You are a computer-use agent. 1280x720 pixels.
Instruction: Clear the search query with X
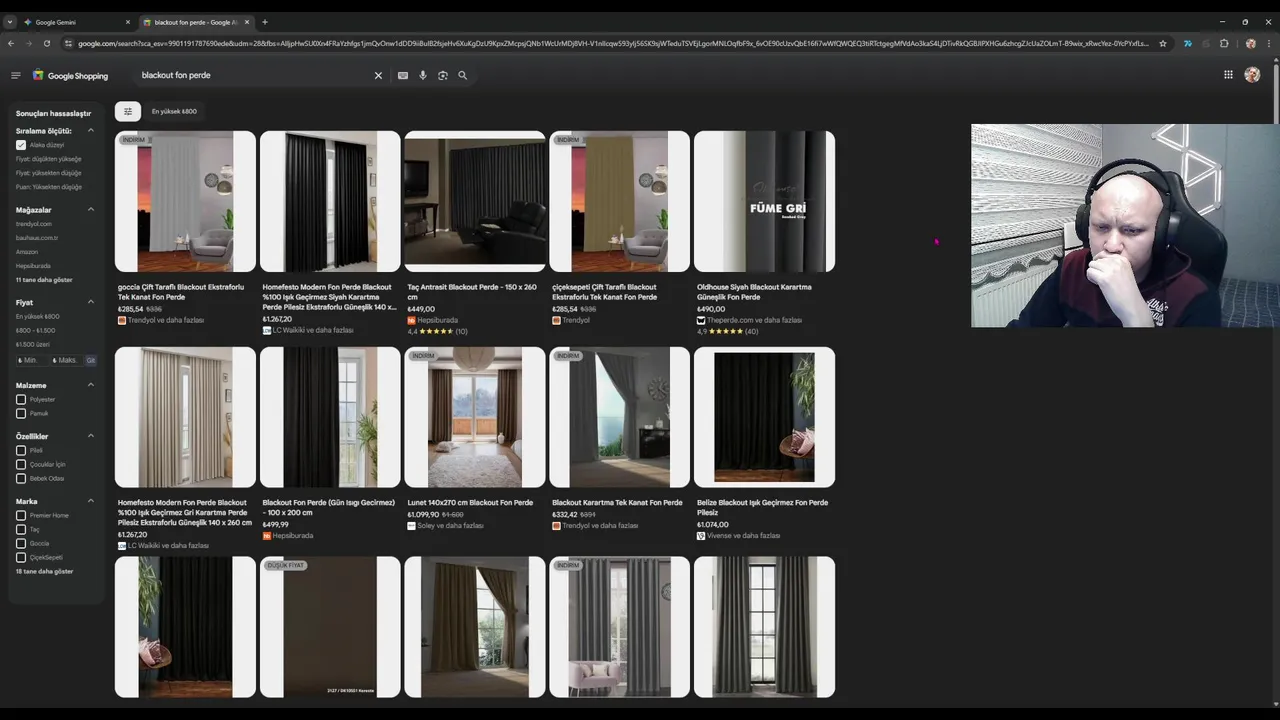[x=378, y=75]
